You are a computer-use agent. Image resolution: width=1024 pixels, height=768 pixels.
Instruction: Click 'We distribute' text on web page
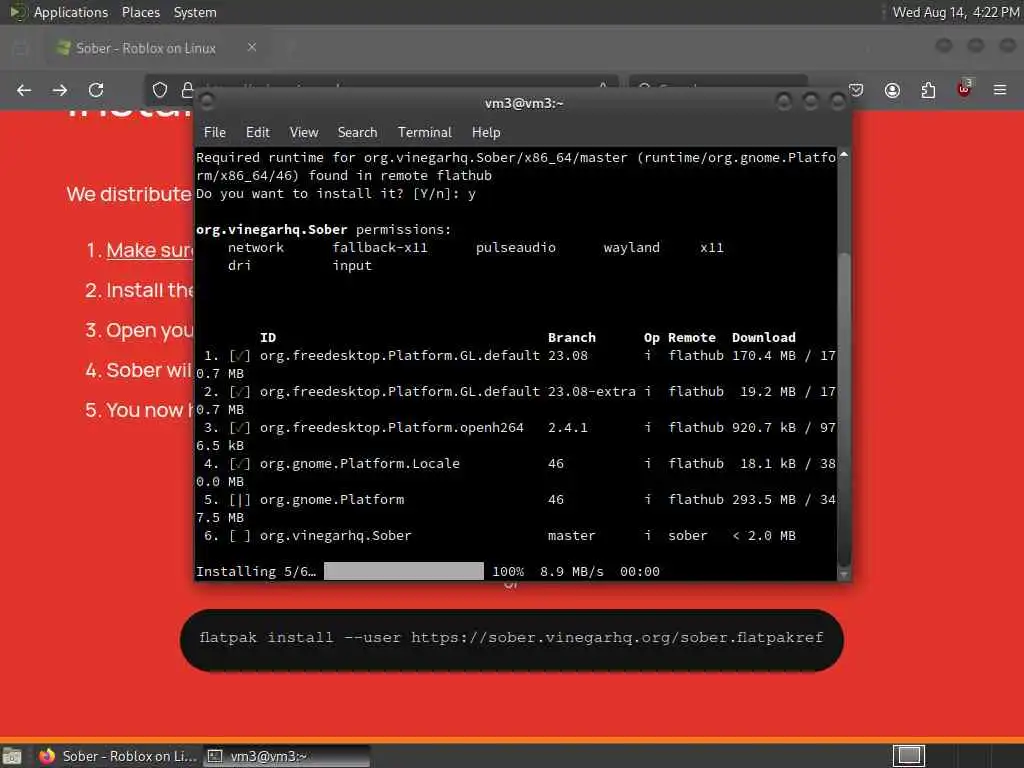(129, 194)
